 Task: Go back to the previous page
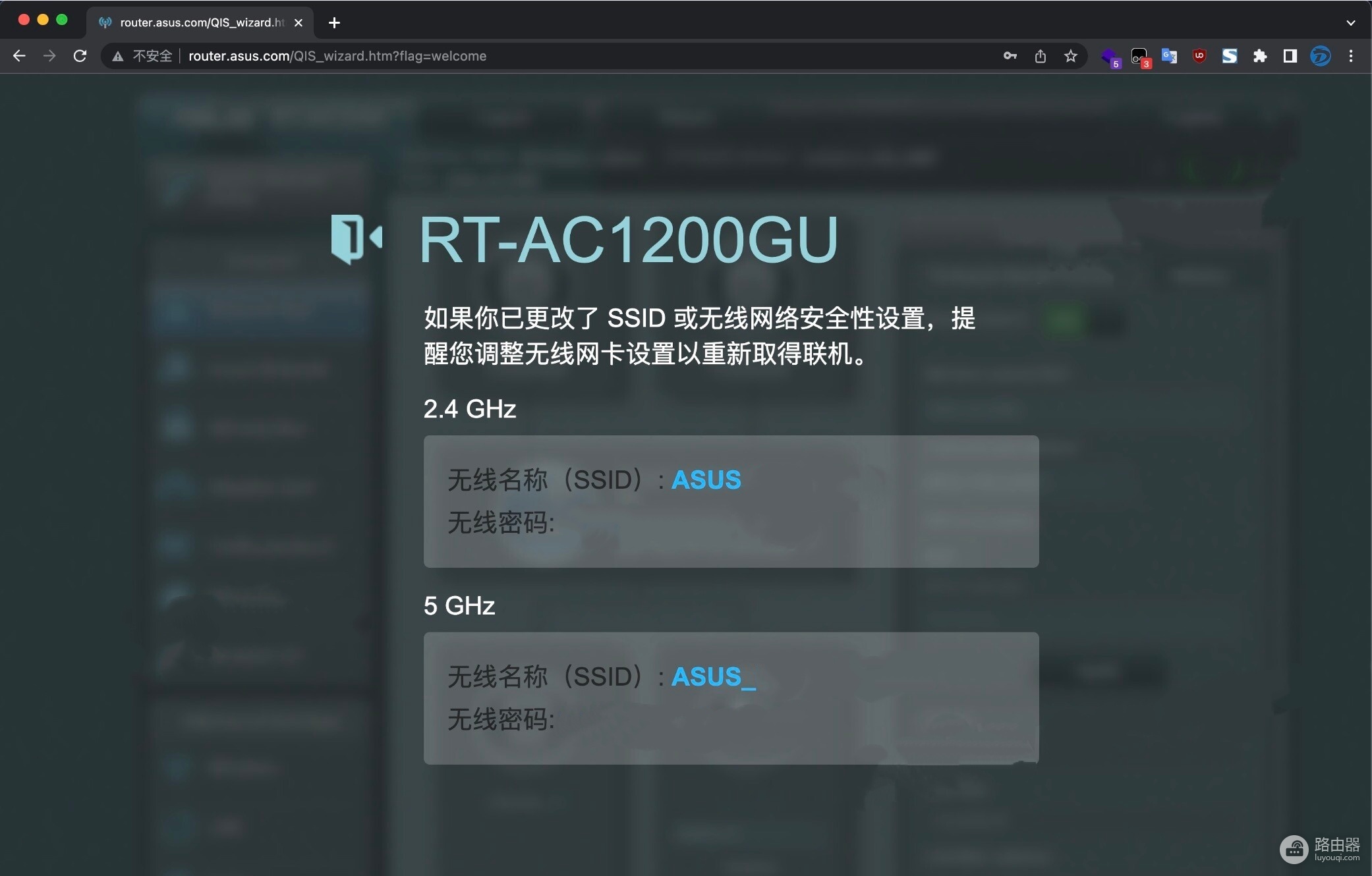(x=19, y=56)
